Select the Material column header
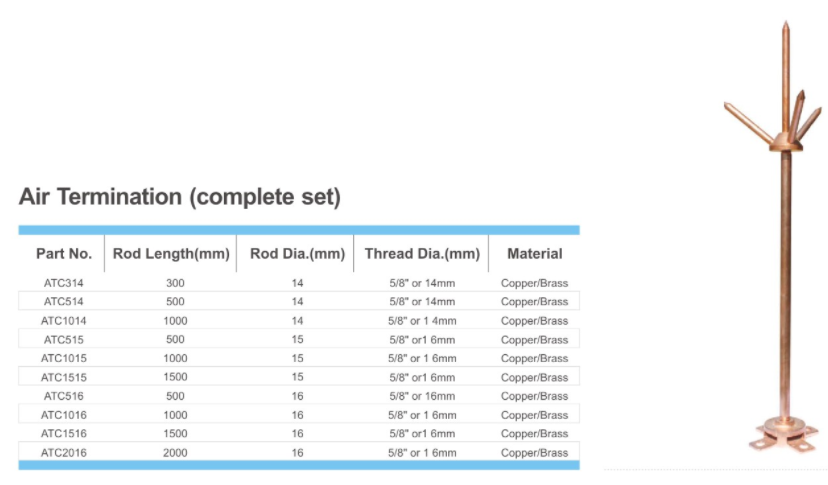The image size is (828, 485). click(534, 254)
